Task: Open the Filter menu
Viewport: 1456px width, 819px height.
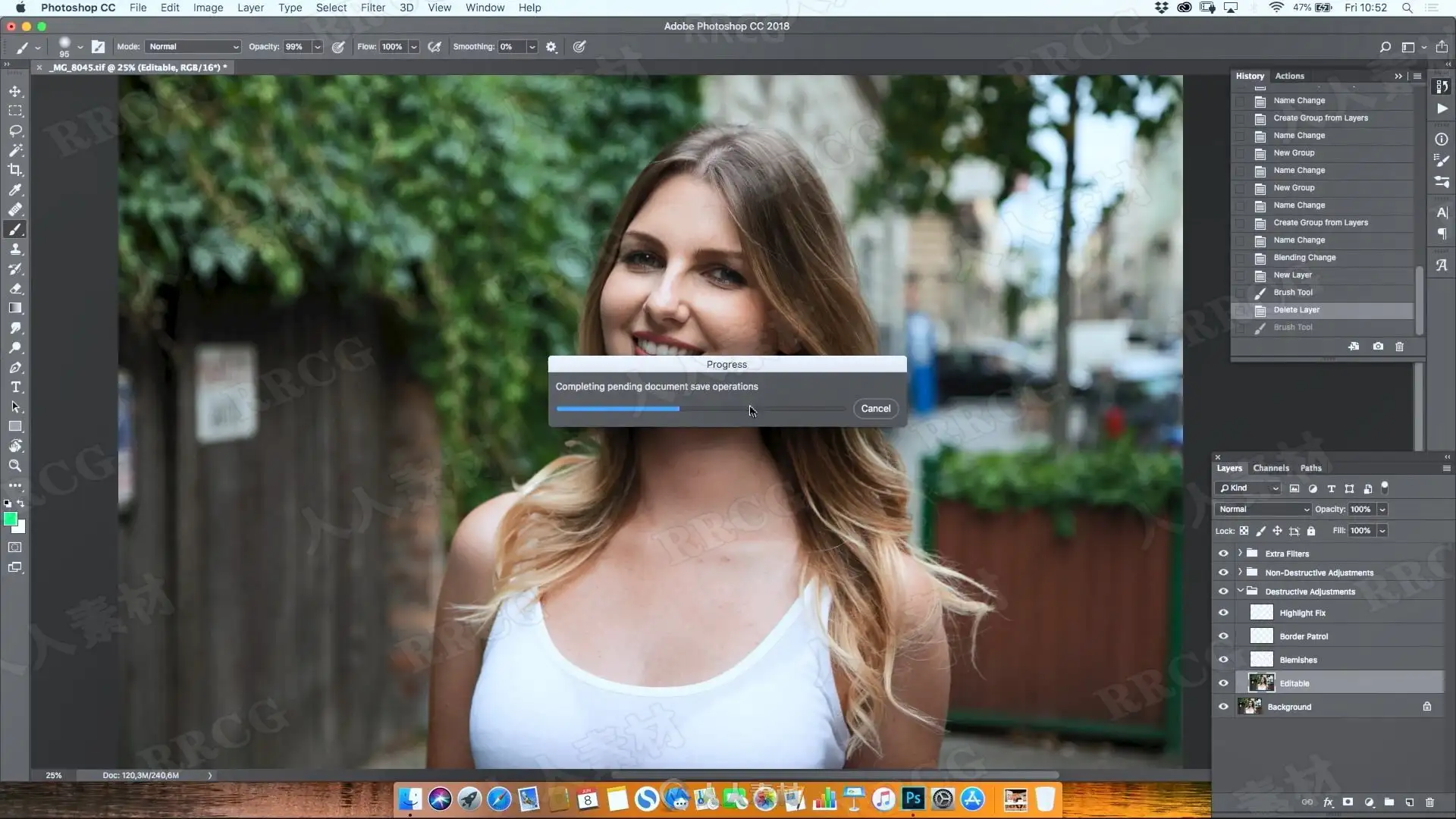Action: 372,8
